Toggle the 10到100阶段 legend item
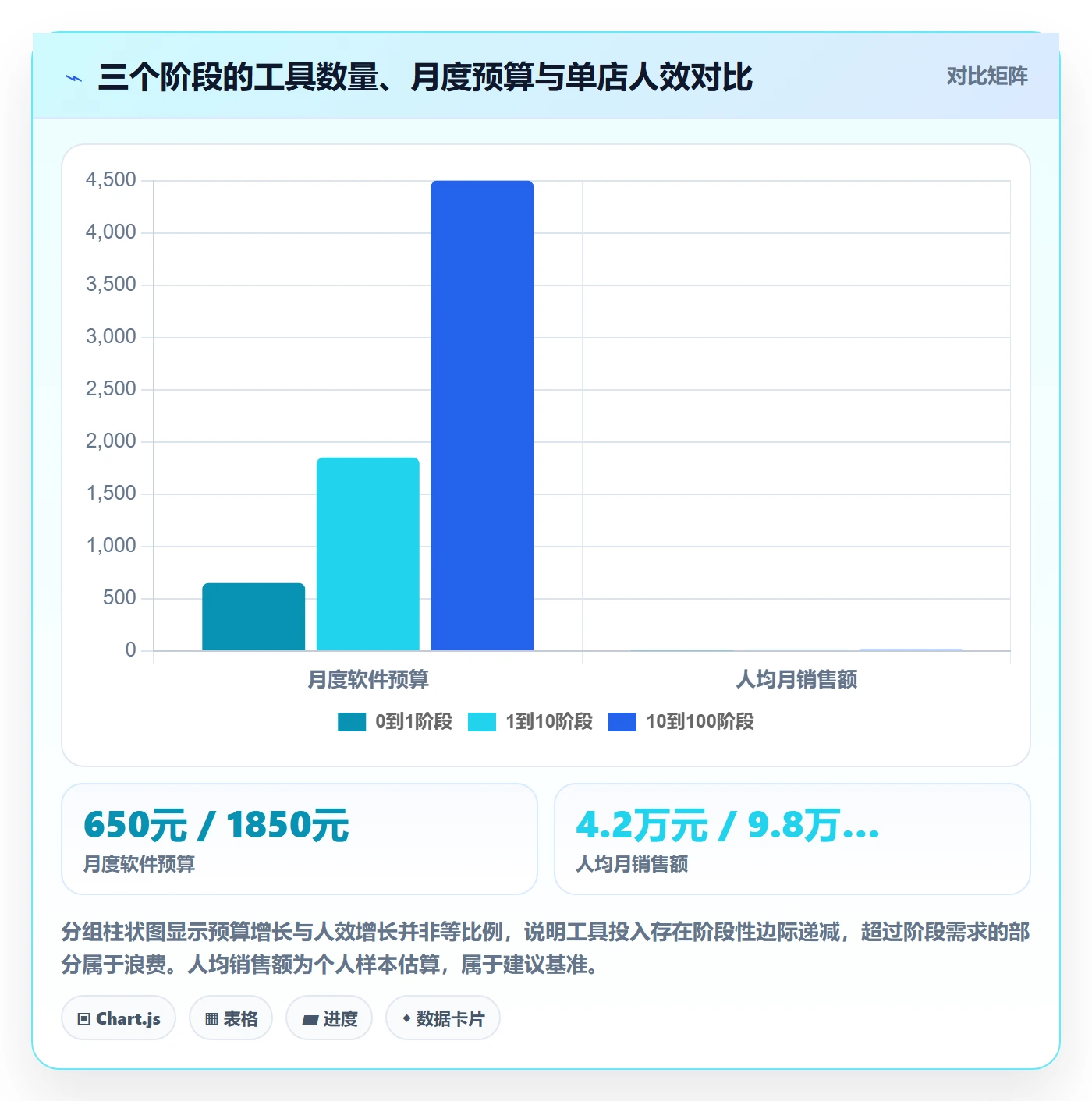This screenshot has height=1101, width=1092. tap(681, 722)
